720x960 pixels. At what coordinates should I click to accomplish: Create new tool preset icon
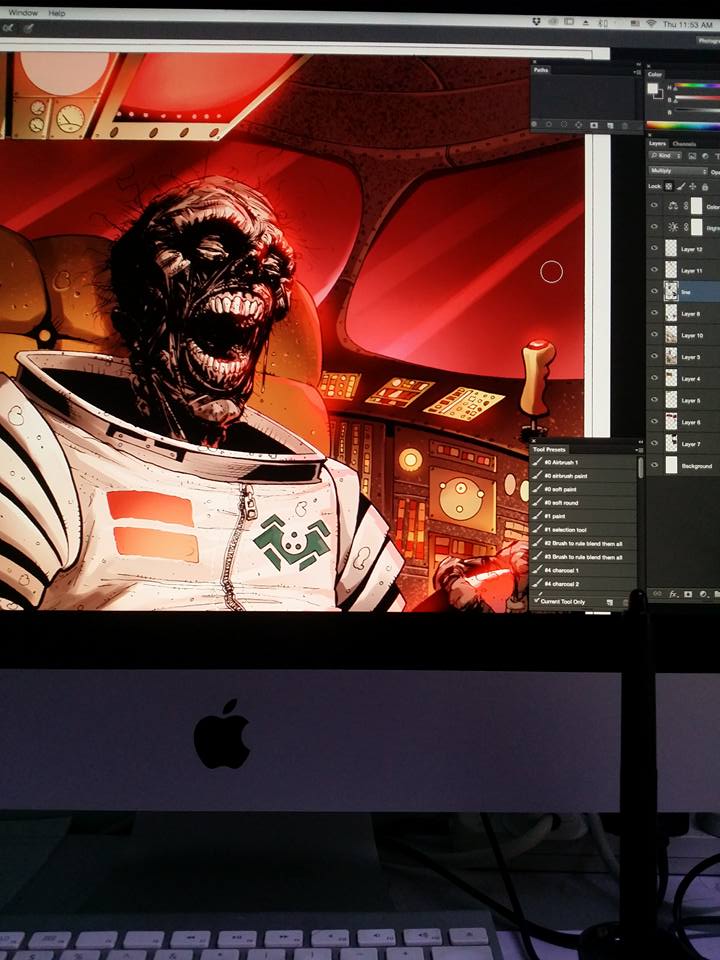[x=610, y=602]
